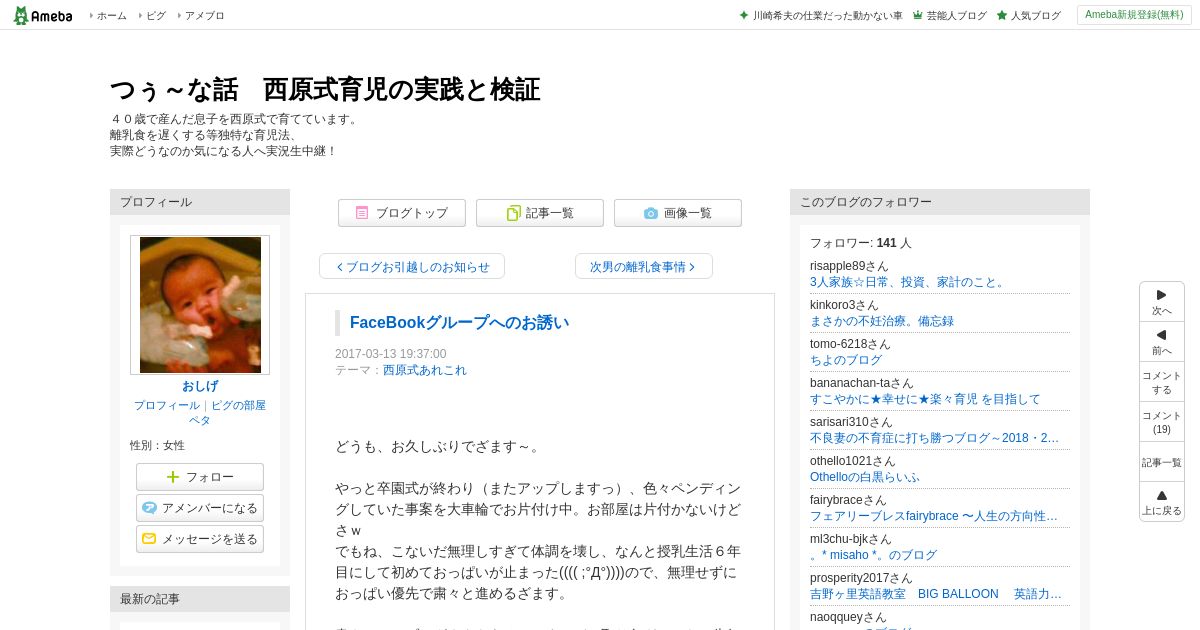Open ピグの部屋 link

(238, 405)
